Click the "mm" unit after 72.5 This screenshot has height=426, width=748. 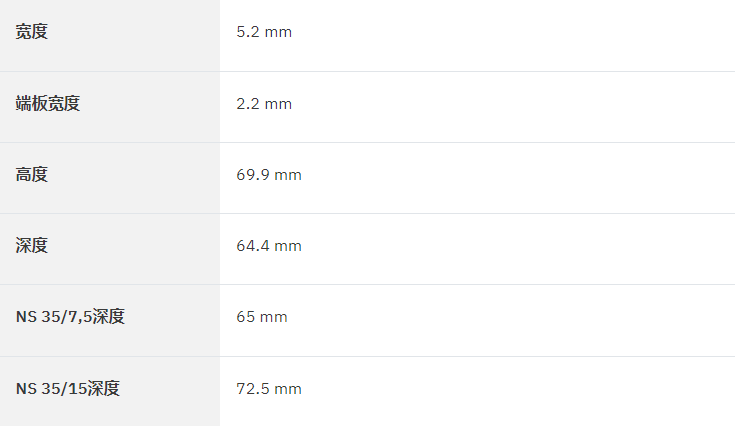(288, 389)
